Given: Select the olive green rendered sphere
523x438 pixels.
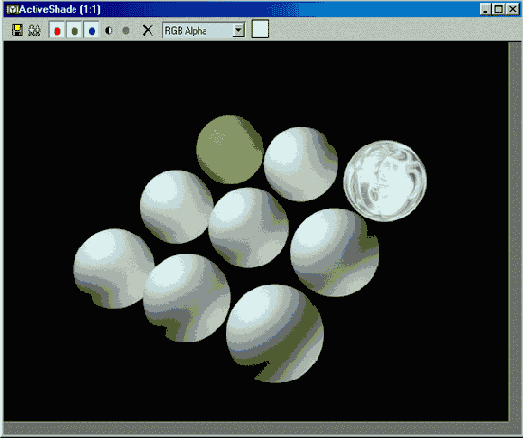Looking at the screenshot, I should click(x=229, y=149).
